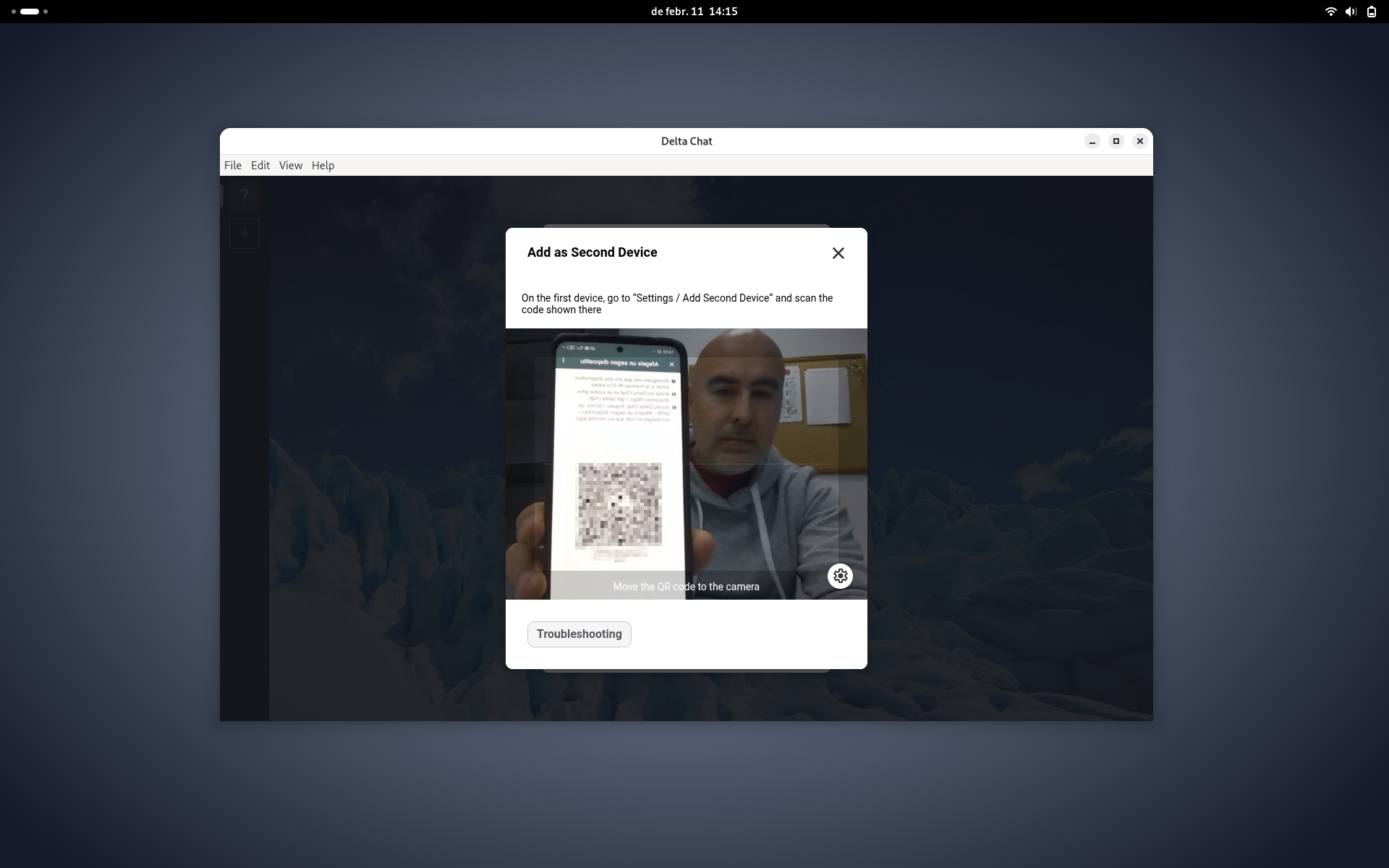Open camera settings with the gear icon
1389x868 pixels.
840,576
